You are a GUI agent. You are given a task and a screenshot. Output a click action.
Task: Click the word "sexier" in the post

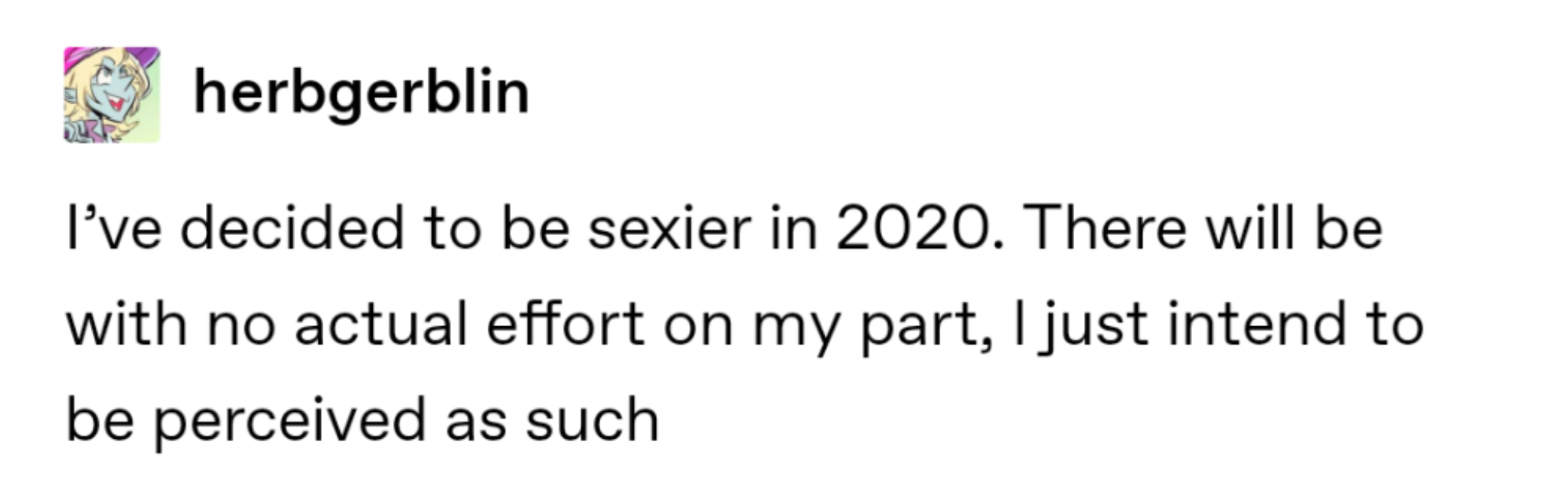tap(670, 229)
